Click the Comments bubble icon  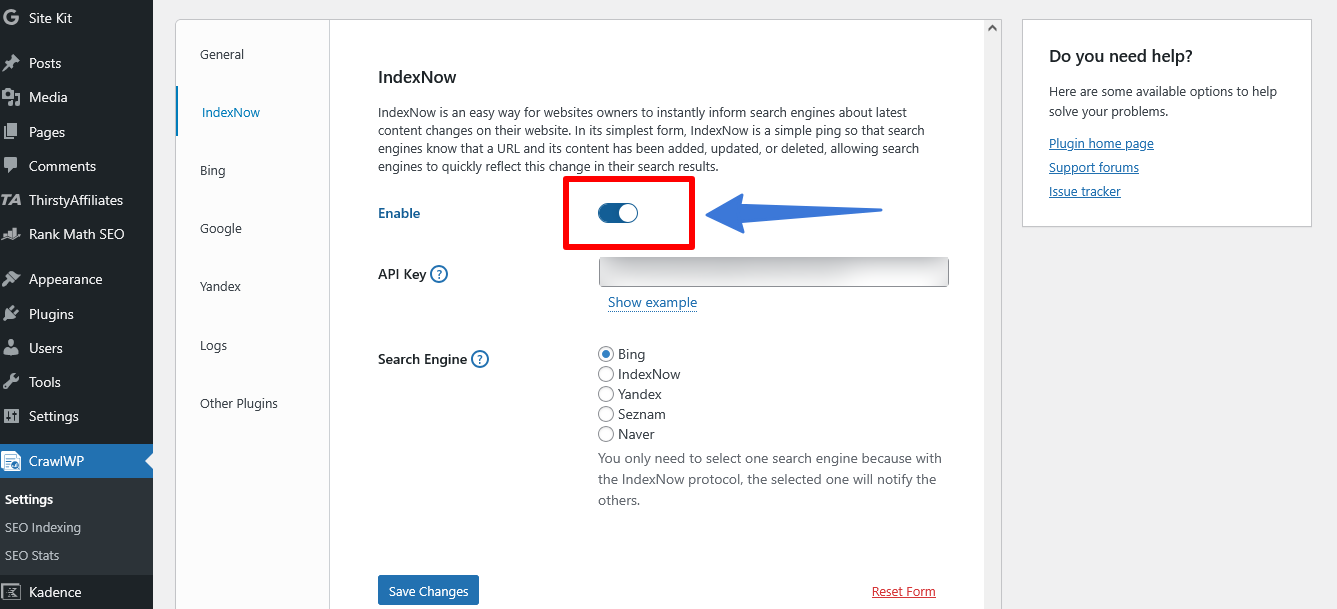click(11, 166)
